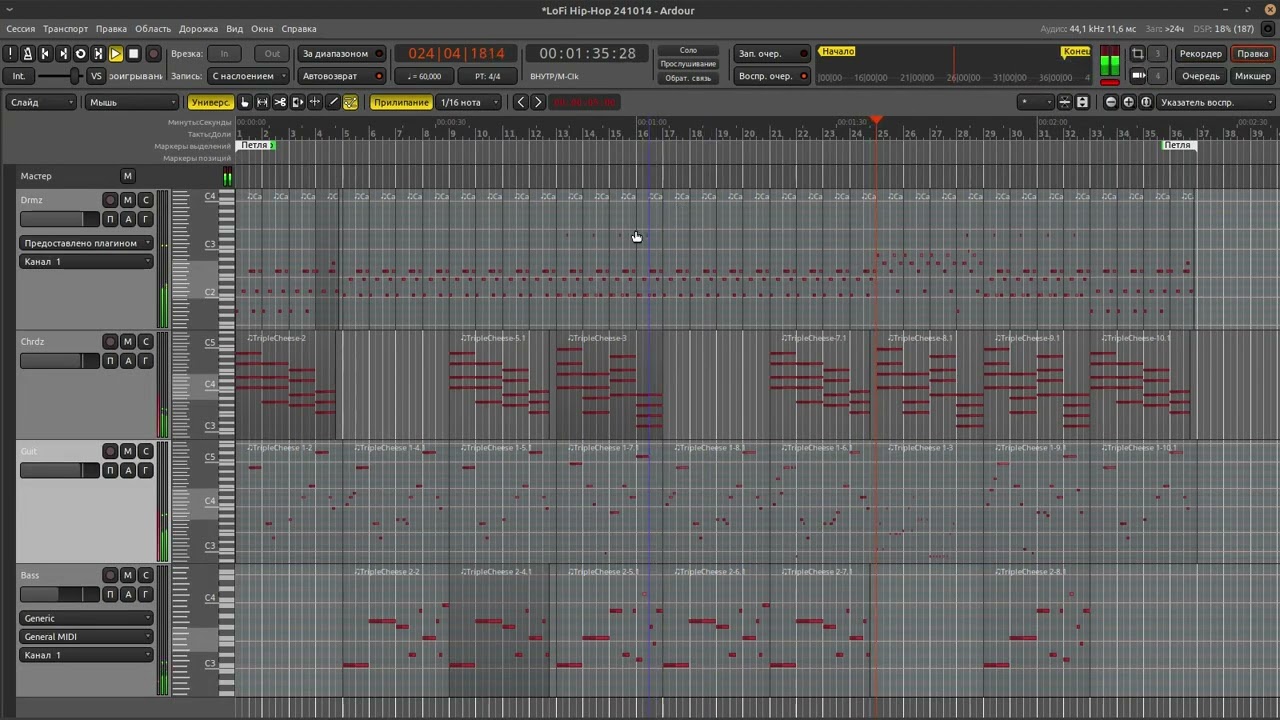
Task: Open the Справка menu
Action: [x=299, y=29]
